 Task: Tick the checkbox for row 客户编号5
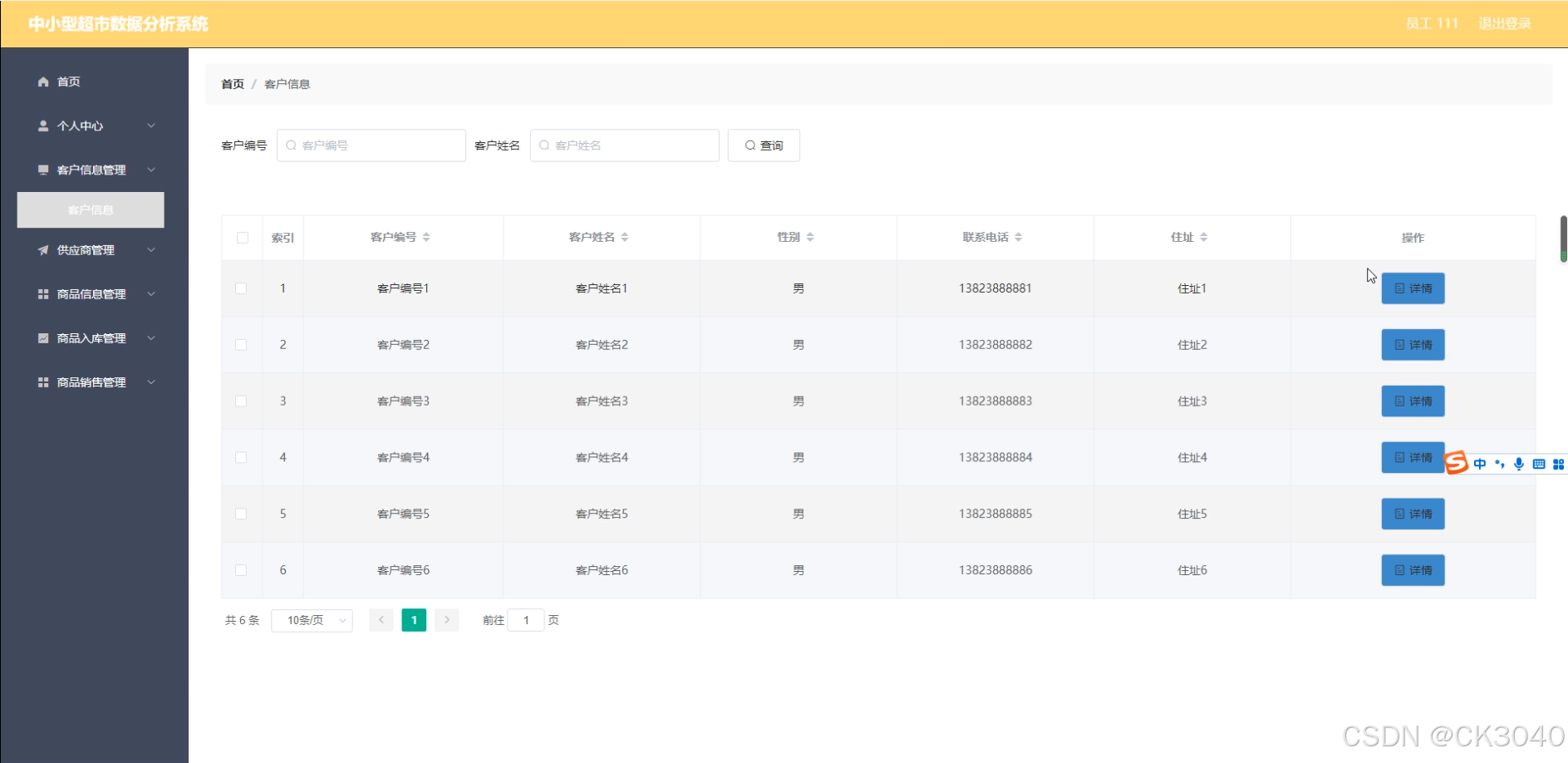[x=241, y=514]
